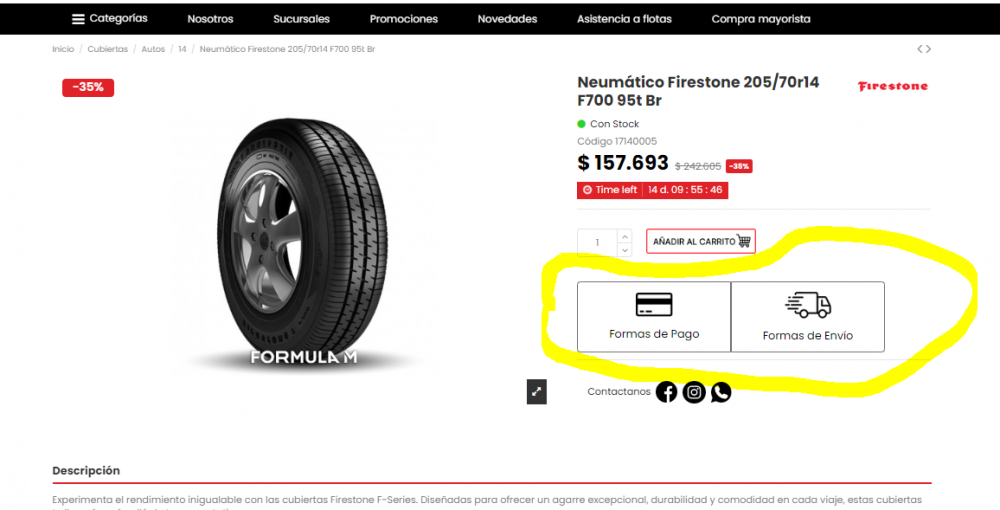Go to the next product arrow
This screenshot has height=510, width=1000.
click(x=929, y=49)
